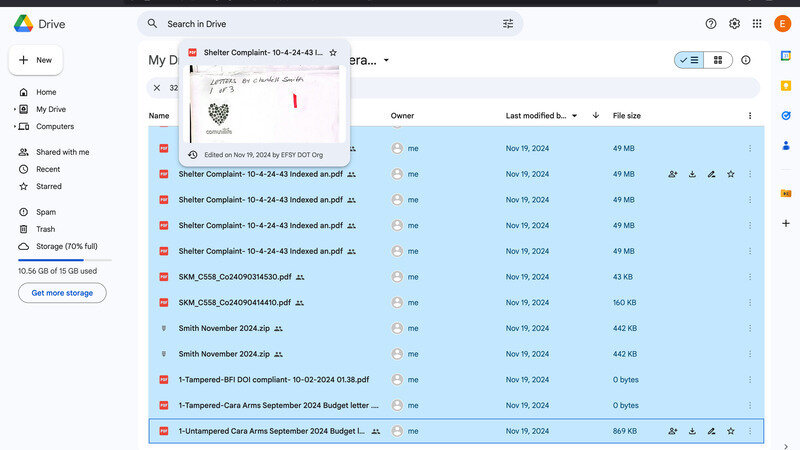Download the 1-Untampered Cara Arms file

click(x=692, y=431)
